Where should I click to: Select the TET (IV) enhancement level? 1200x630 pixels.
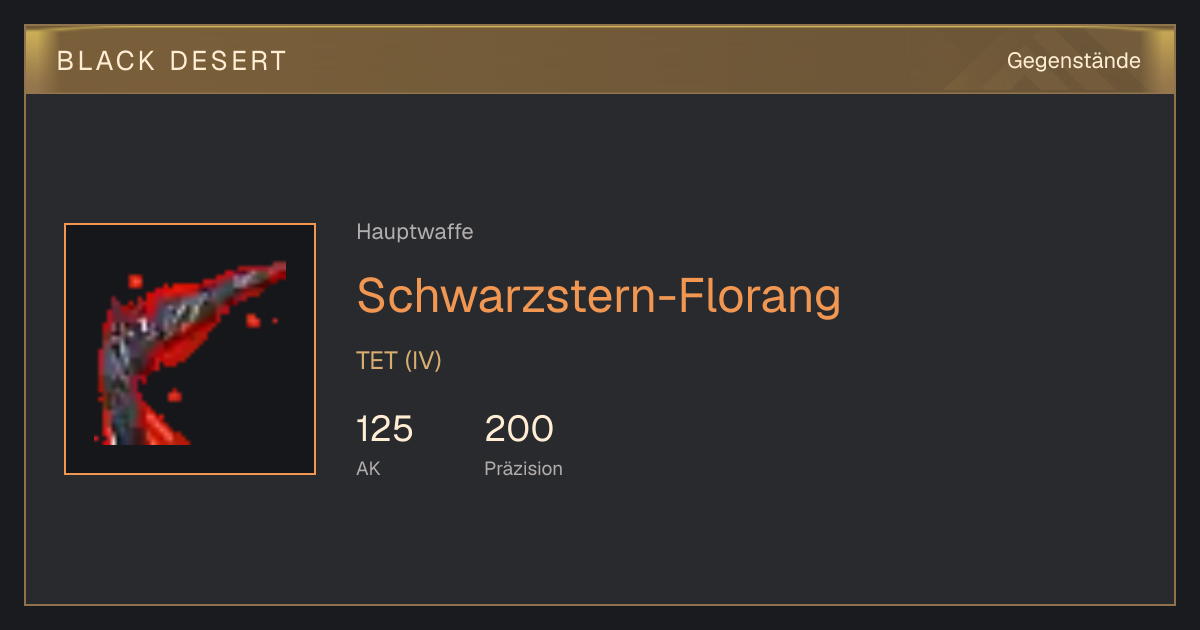[x=399, y=361]
